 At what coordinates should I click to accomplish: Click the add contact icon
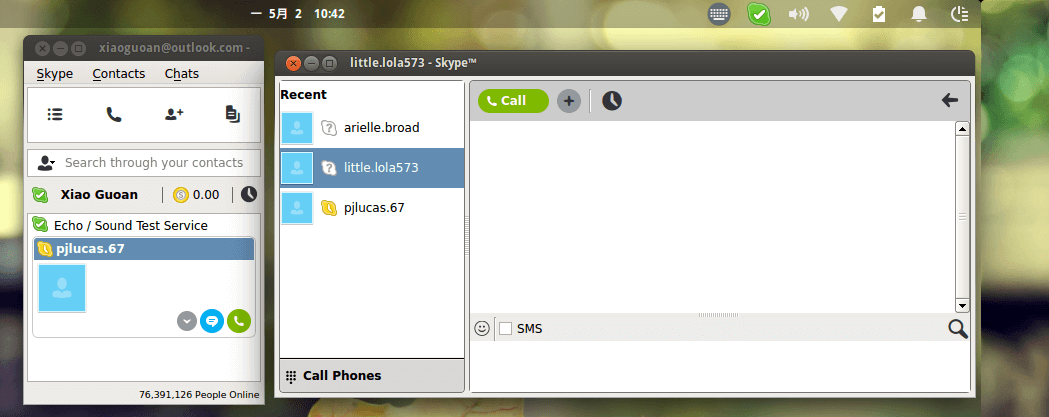coord(174,114)
